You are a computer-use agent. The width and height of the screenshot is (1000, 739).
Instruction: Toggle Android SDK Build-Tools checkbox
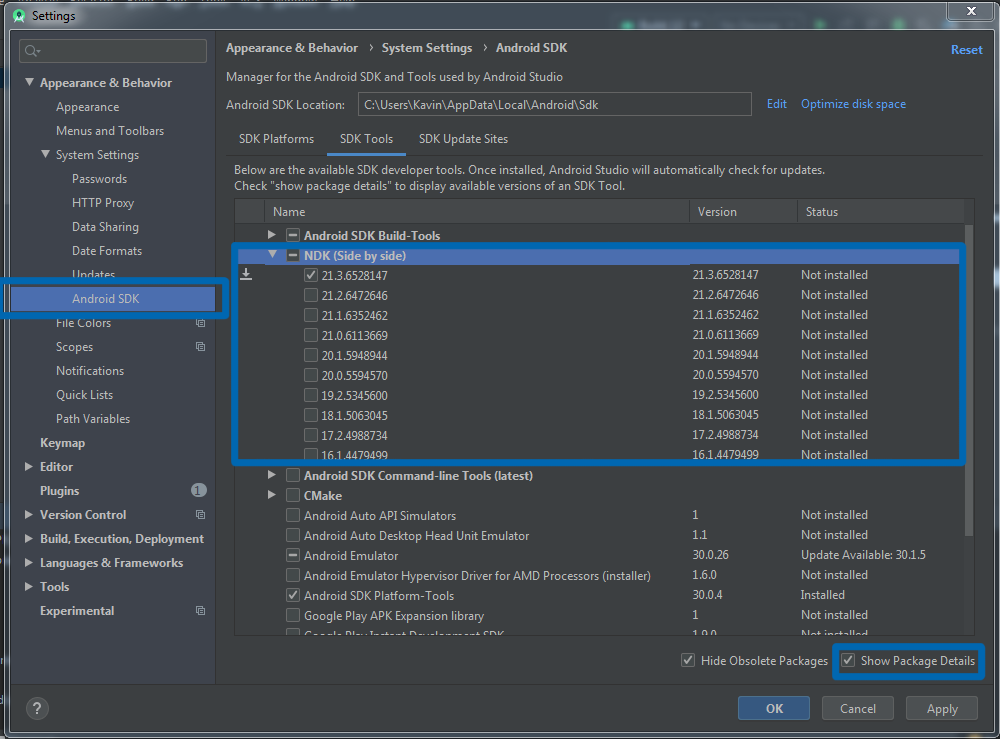(293, 235)
